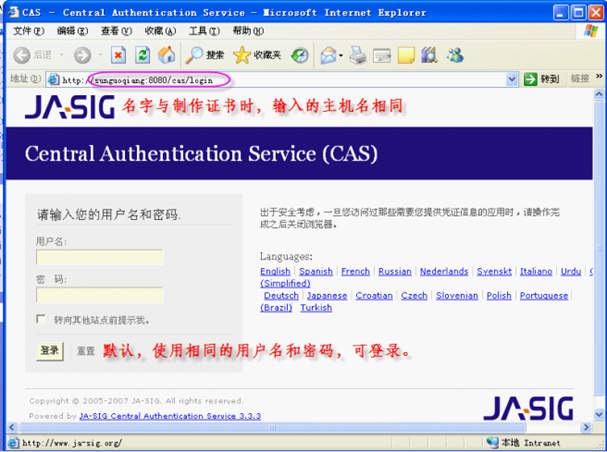
Task: Click the horizontal scrollbar right arrow
Action: click(x=587, y=427)
